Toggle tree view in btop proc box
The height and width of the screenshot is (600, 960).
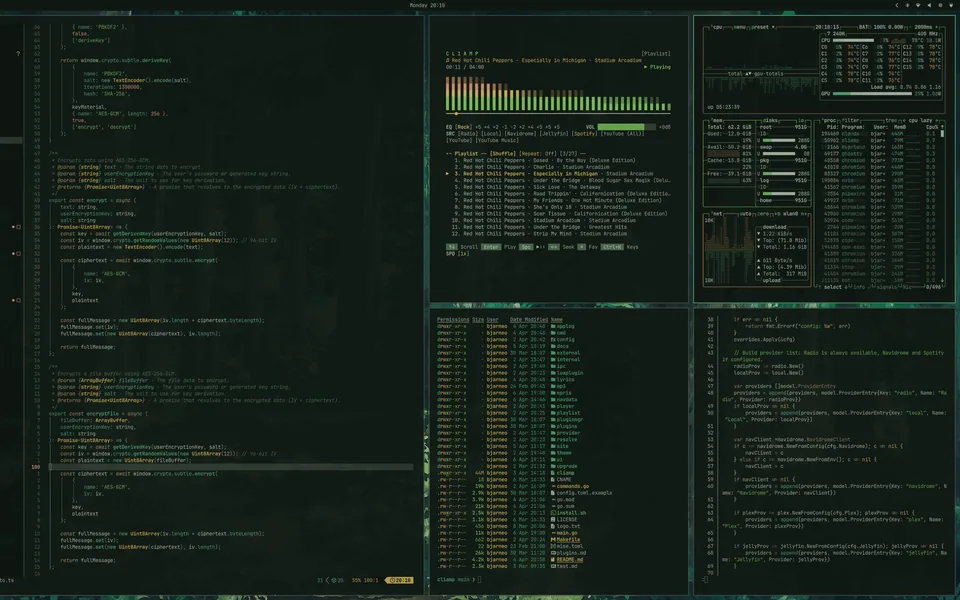893,121
